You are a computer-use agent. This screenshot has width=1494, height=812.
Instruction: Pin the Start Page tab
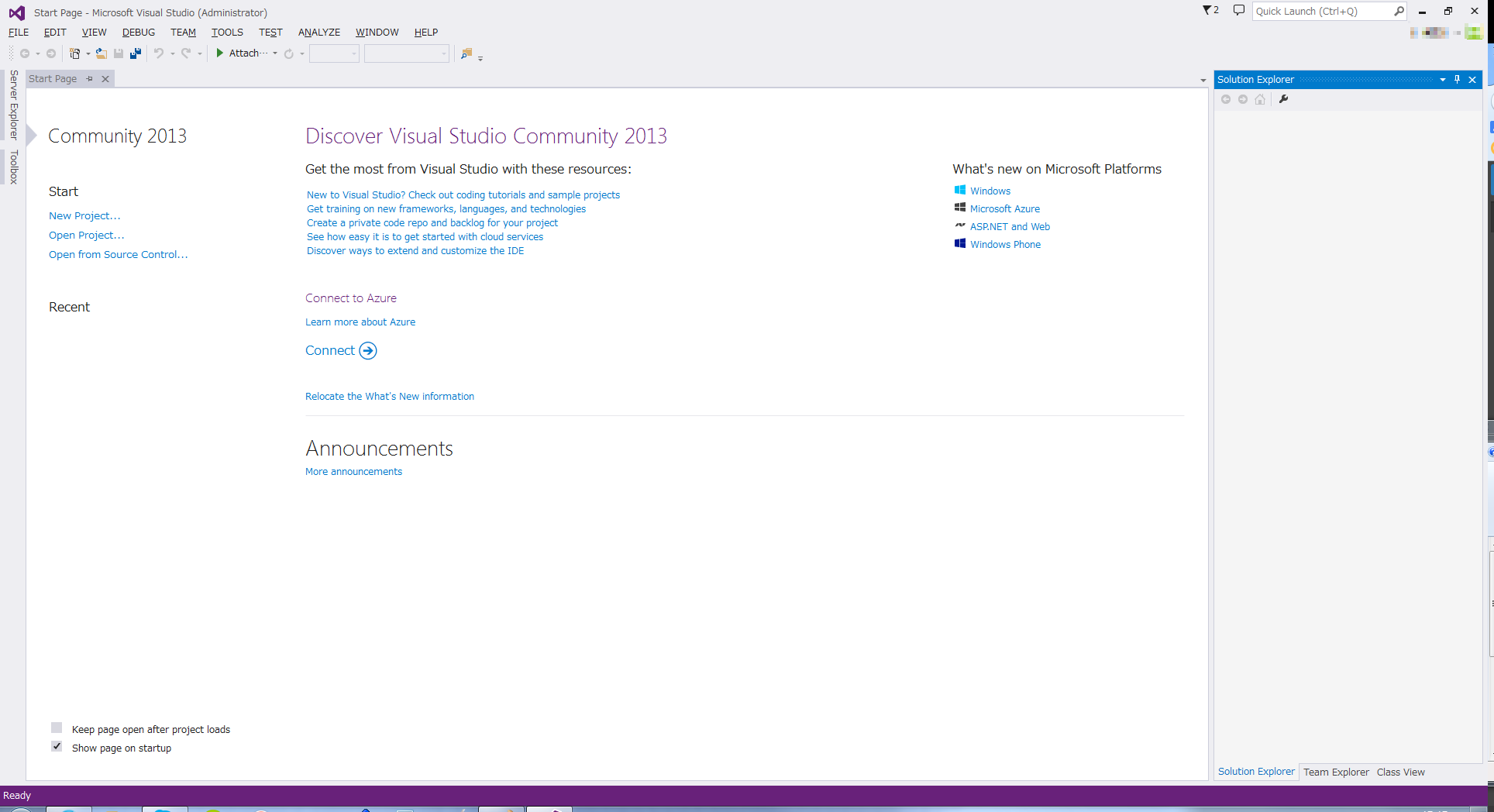tap(90, 79)
